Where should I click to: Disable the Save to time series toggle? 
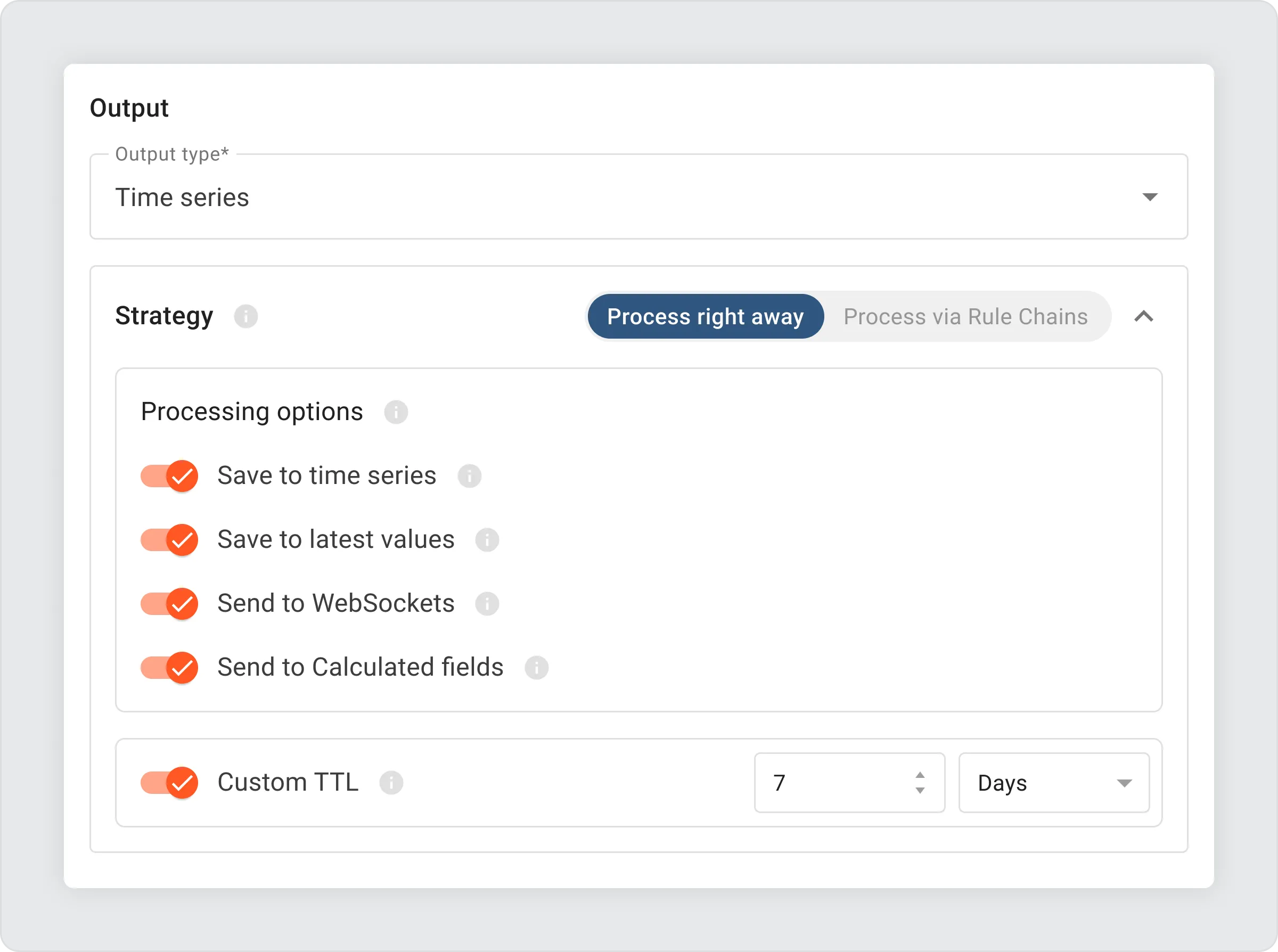click(x=170, y=476)
